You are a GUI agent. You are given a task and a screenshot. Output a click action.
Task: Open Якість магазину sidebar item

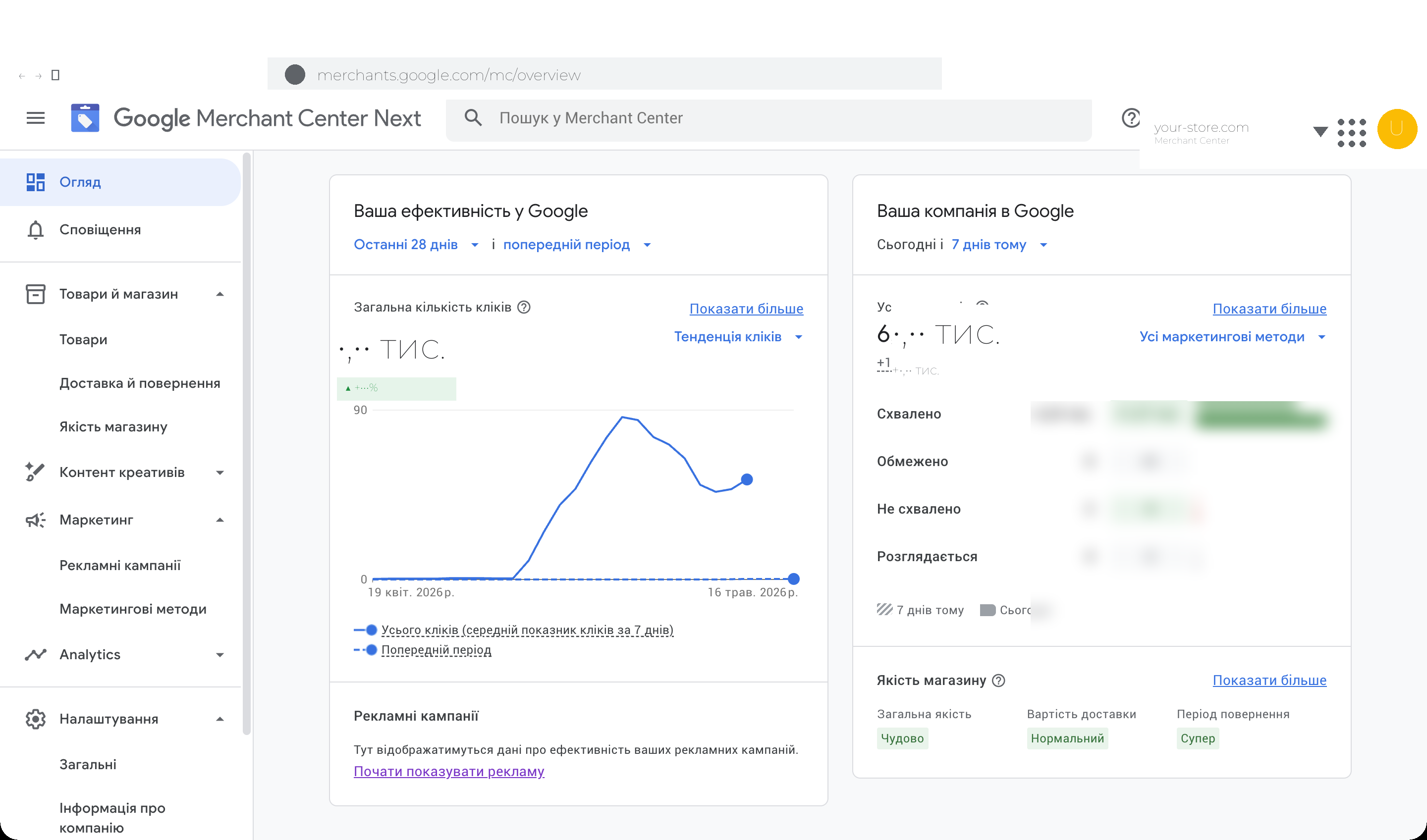tap(113, 427)
